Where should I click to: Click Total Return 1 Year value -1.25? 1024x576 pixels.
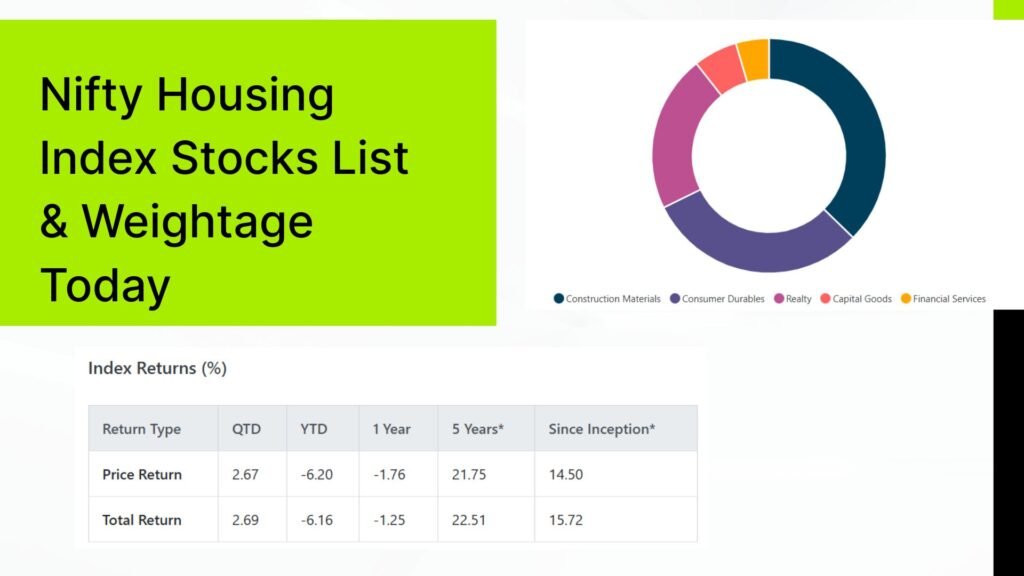(x=389, y=520)
